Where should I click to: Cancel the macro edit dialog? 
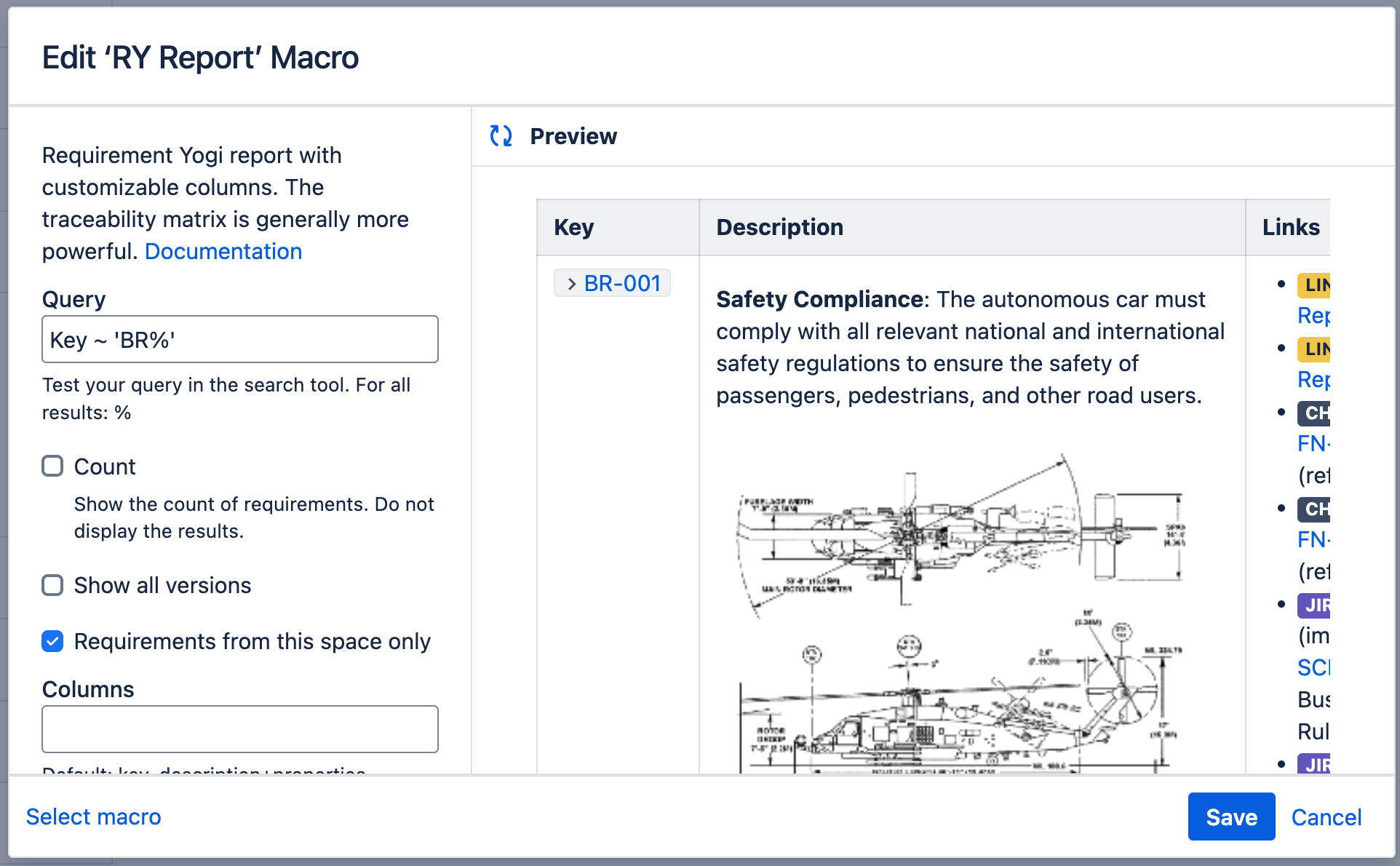pos(1326,817)
